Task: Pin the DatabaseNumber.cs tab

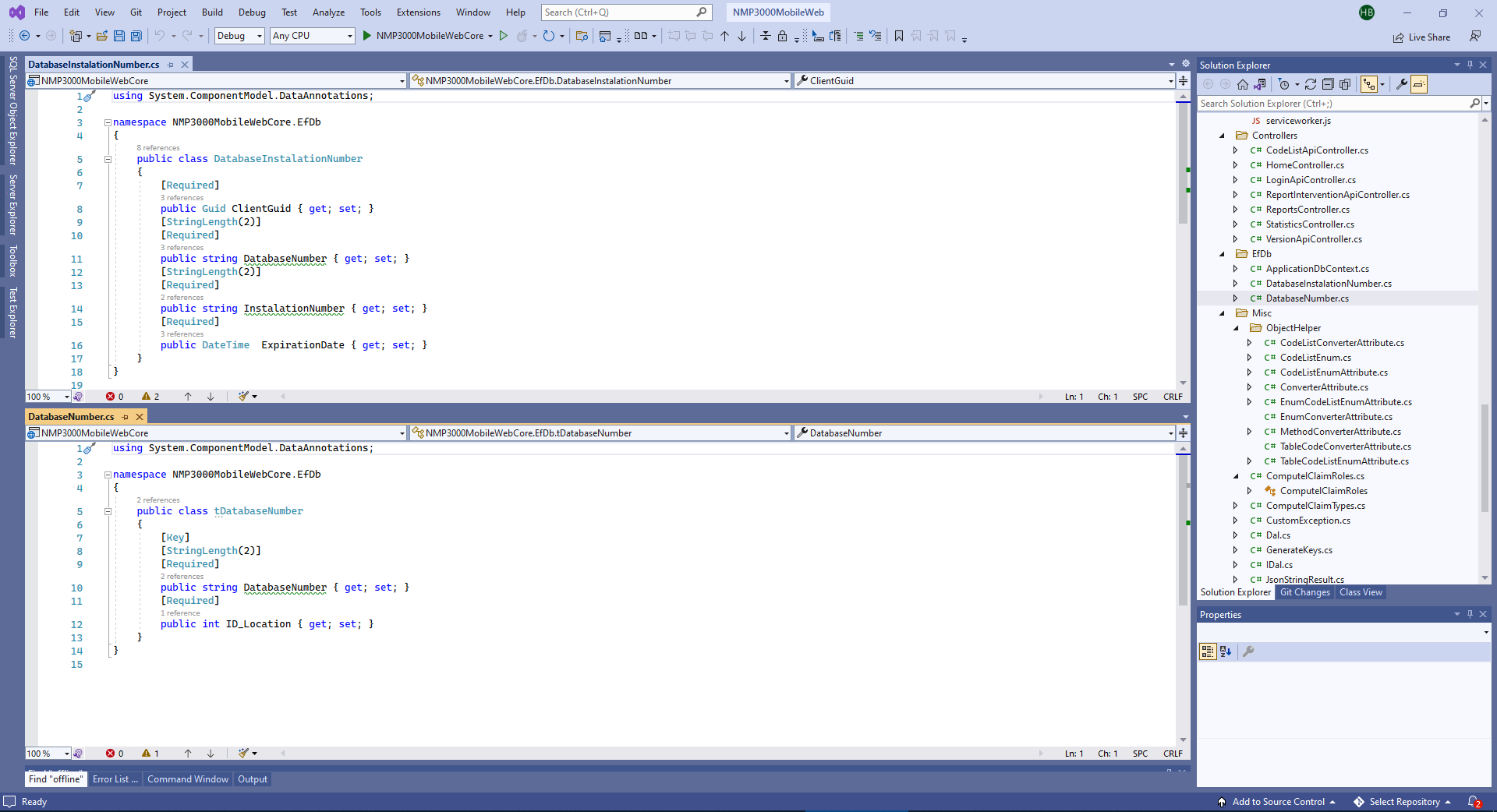Action: click(126, 417)
